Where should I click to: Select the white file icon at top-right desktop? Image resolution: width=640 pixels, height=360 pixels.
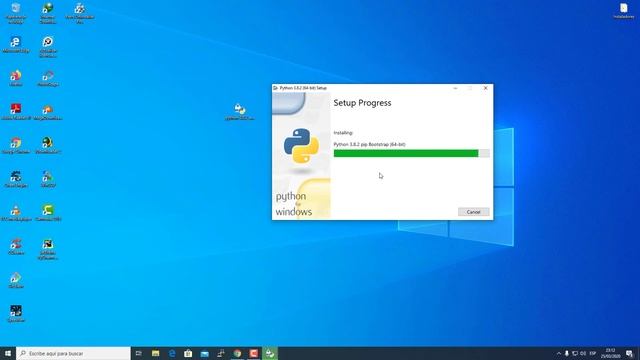[624, 11]
